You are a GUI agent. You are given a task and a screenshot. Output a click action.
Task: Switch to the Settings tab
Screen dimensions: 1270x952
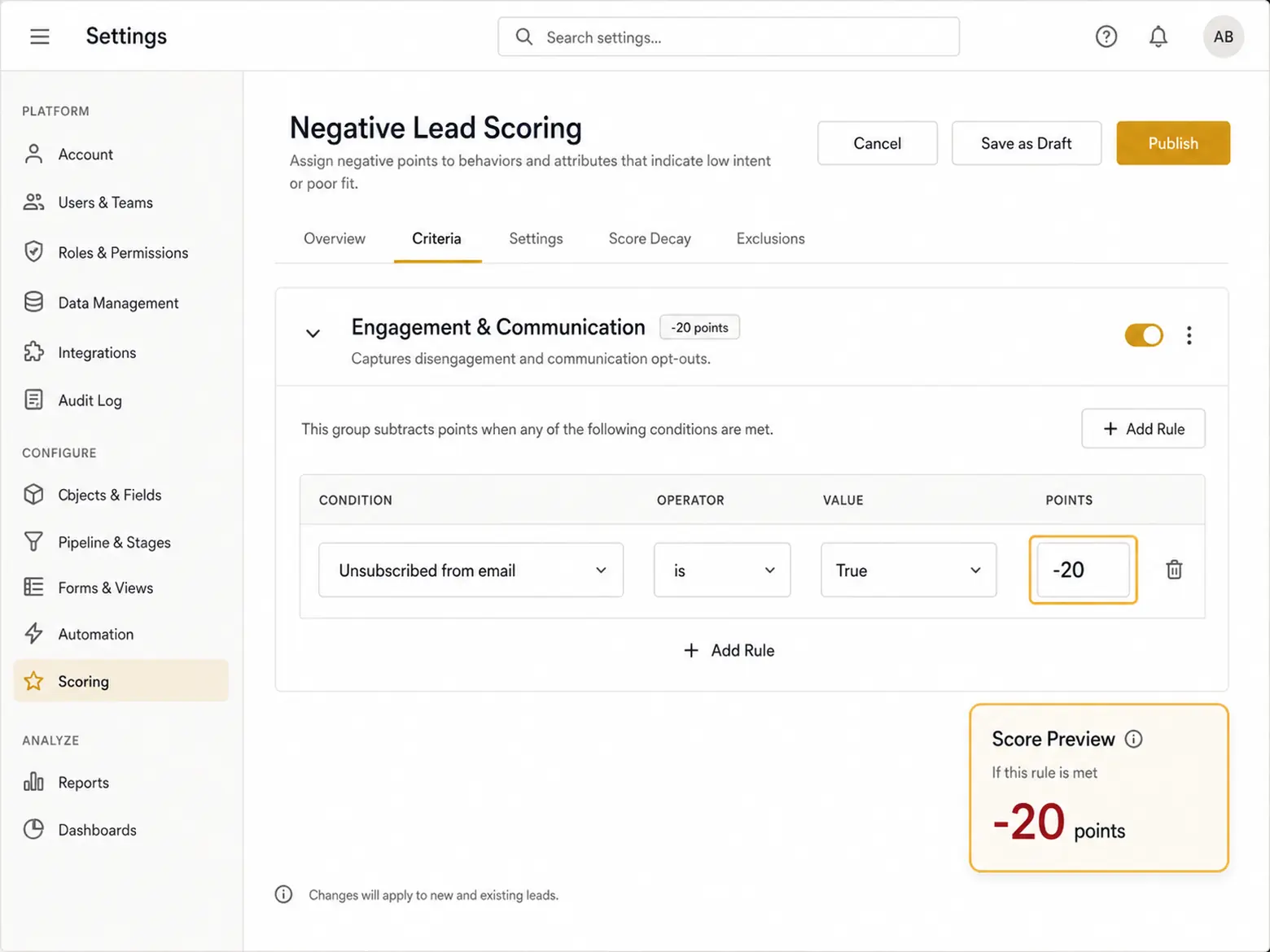click(536, 238)
